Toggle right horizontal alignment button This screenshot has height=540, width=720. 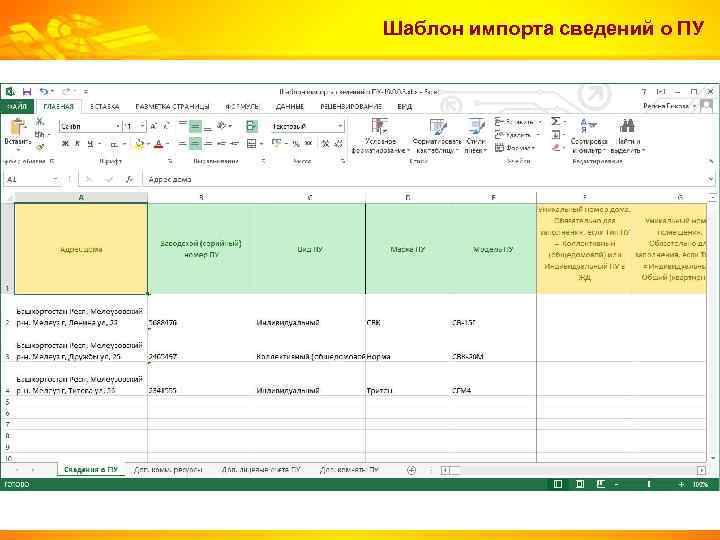[208, 144]
